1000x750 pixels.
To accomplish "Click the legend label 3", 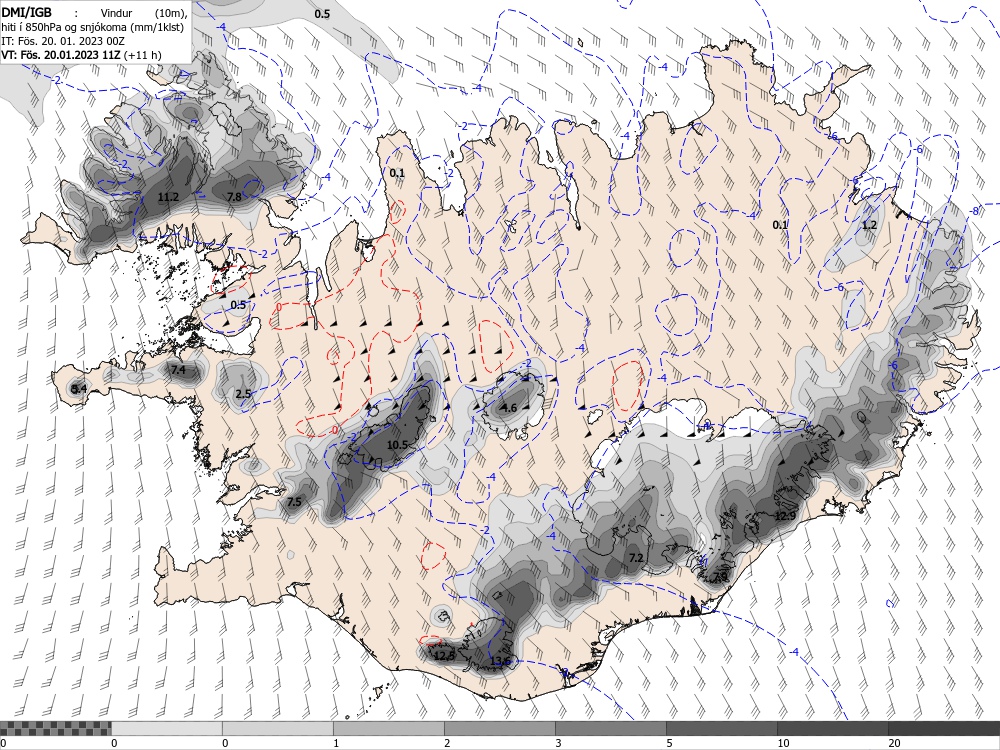I will coord(558,743).
